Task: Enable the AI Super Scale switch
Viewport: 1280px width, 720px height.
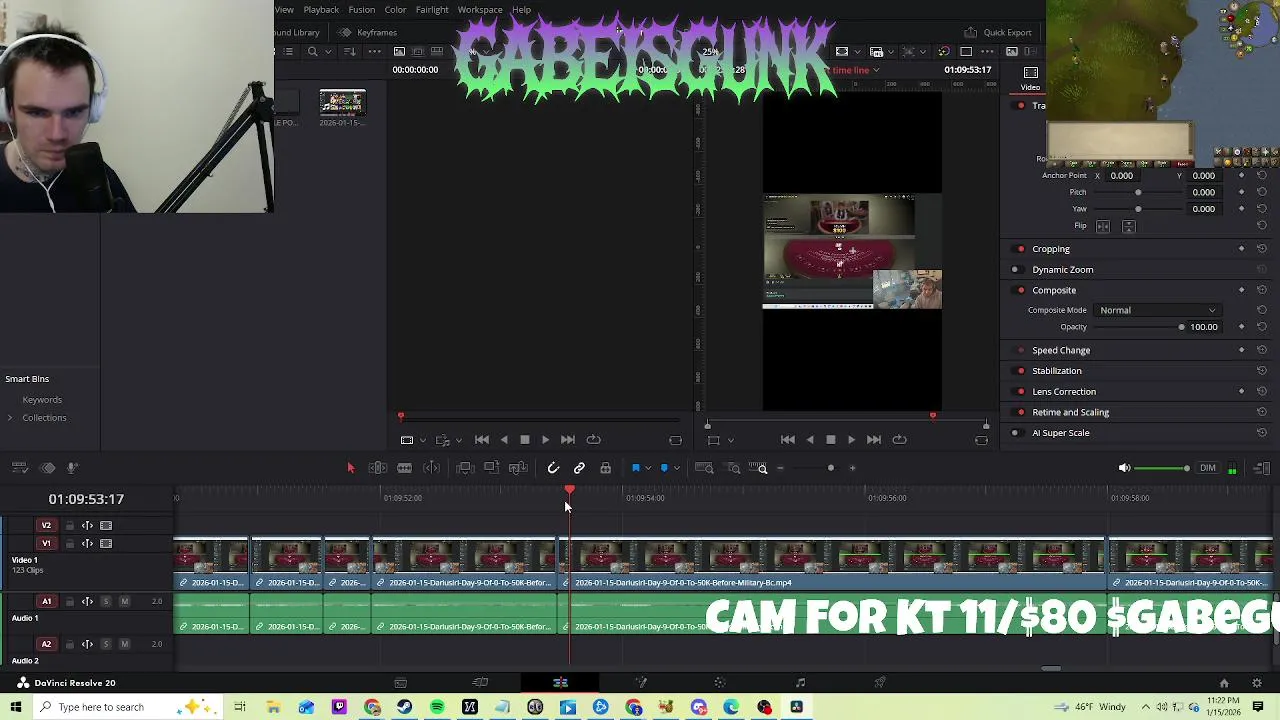Action: pos(1015,433)
